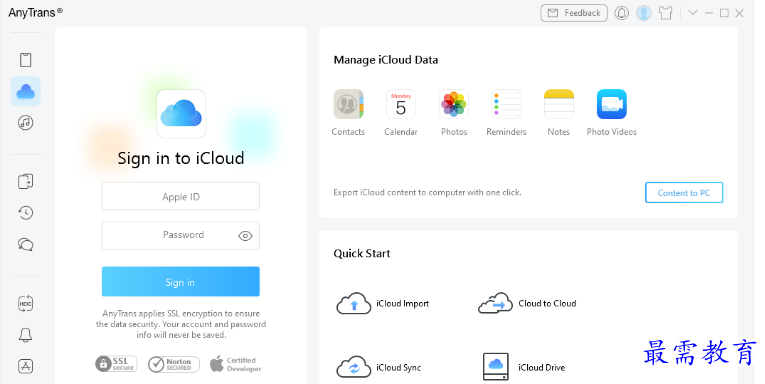Open Phone Switcher icon in sidebar
765x384 pixels.
click(x=25, y=182)
